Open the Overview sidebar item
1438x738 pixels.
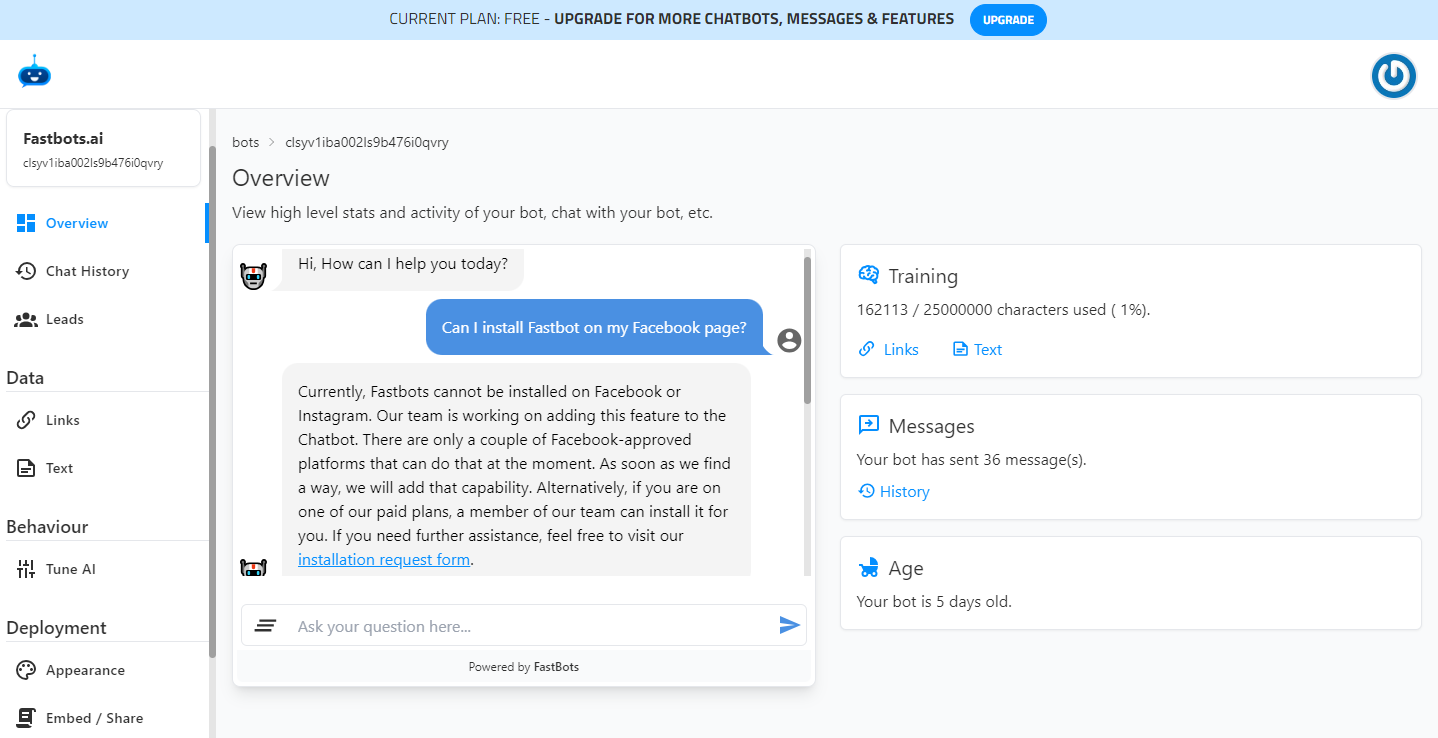(x=104, y=223)
